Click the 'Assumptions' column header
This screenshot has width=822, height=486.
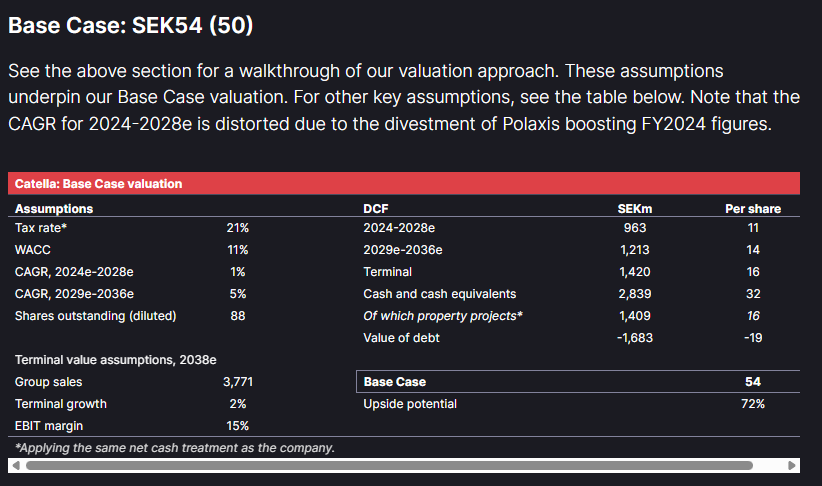point(54,209)
